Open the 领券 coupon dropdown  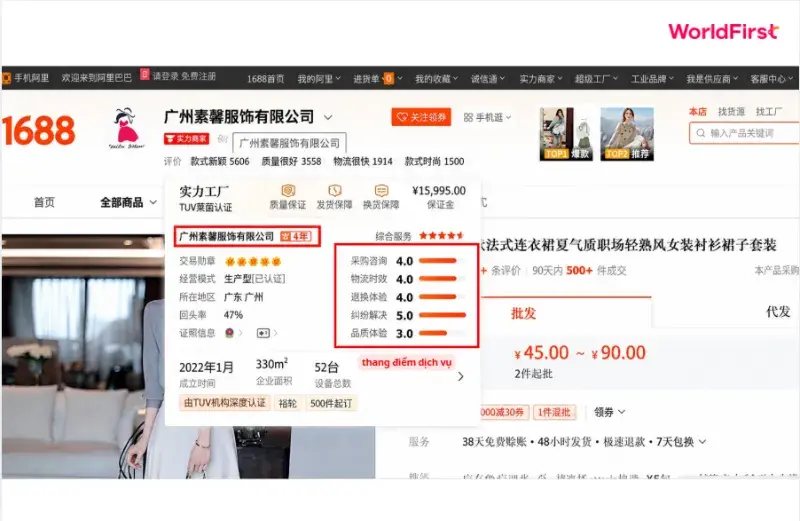pyautogui.click(x=610, y=412)
